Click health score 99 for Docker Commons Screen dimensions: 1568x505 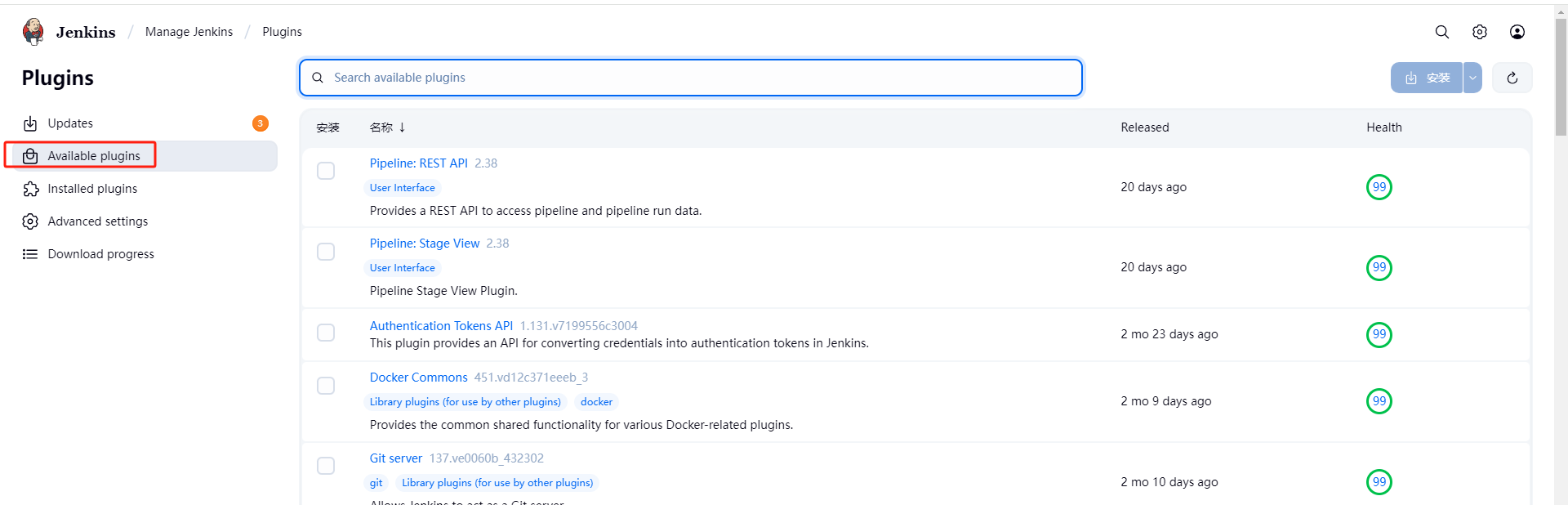pos(1379,401)
